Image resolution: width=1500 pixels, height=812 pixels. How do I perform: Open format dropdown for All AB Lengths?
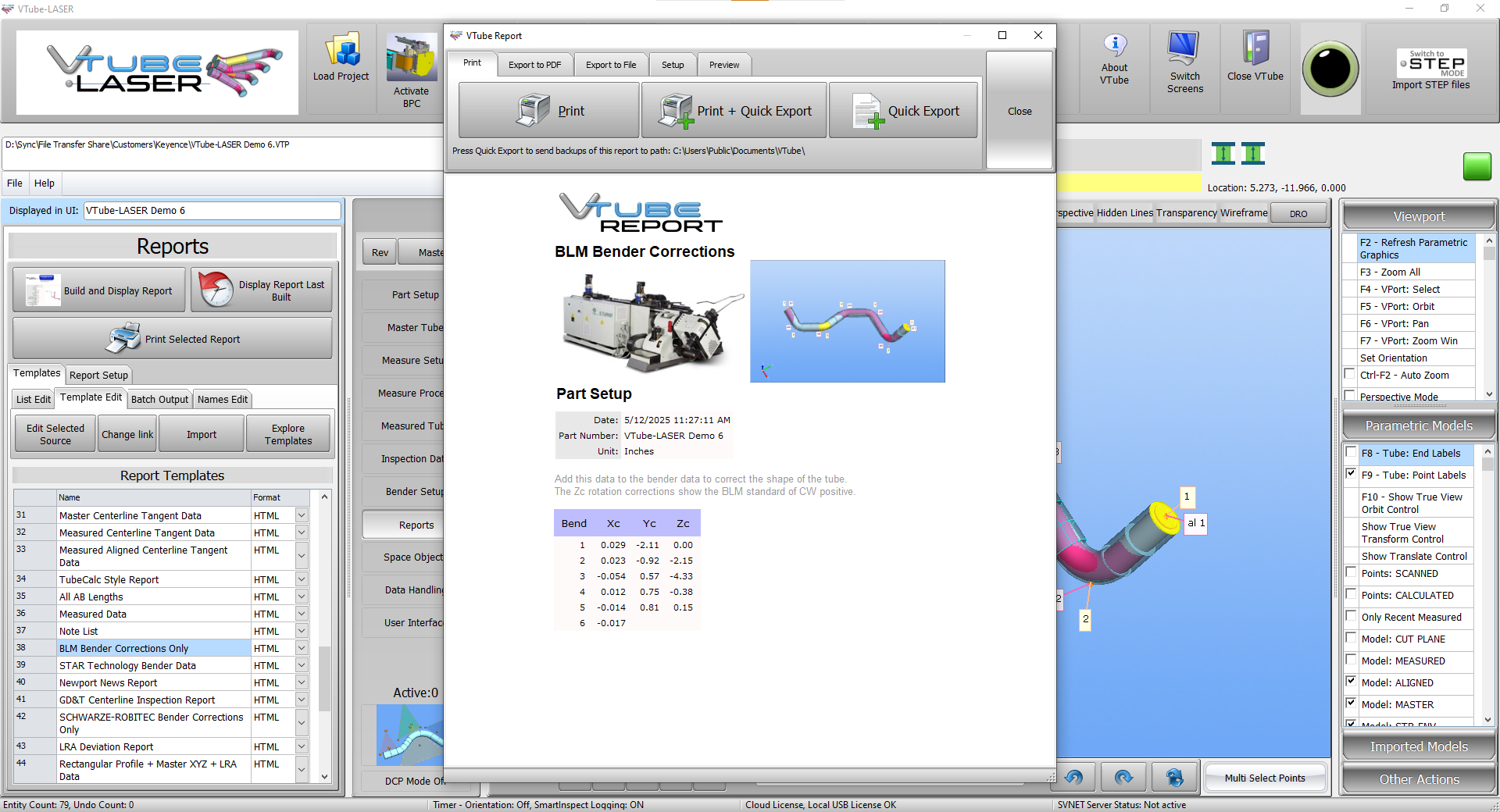(302, 597)
